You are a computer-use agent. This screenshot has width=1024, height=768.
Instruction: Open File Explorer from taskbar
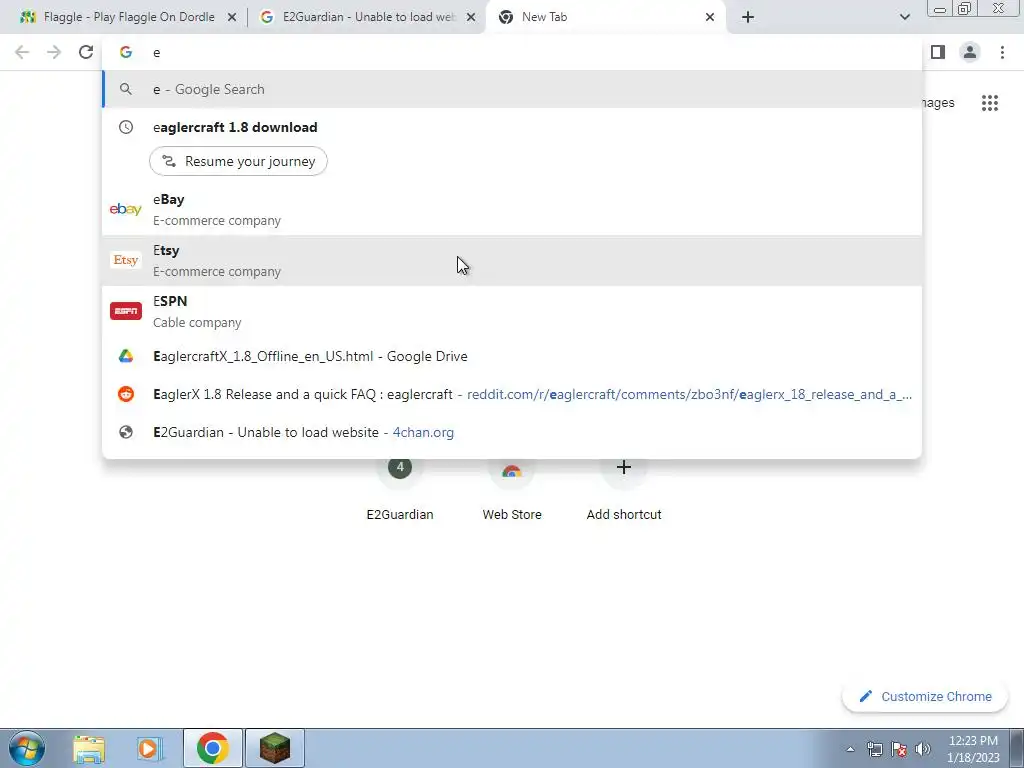tap(89, 748)
